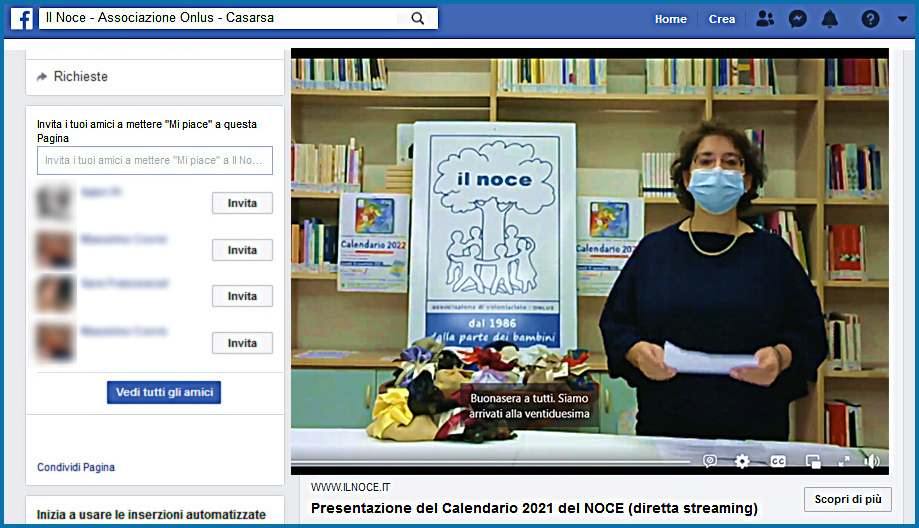Open the notifications bell

click(x=829, y=19)
